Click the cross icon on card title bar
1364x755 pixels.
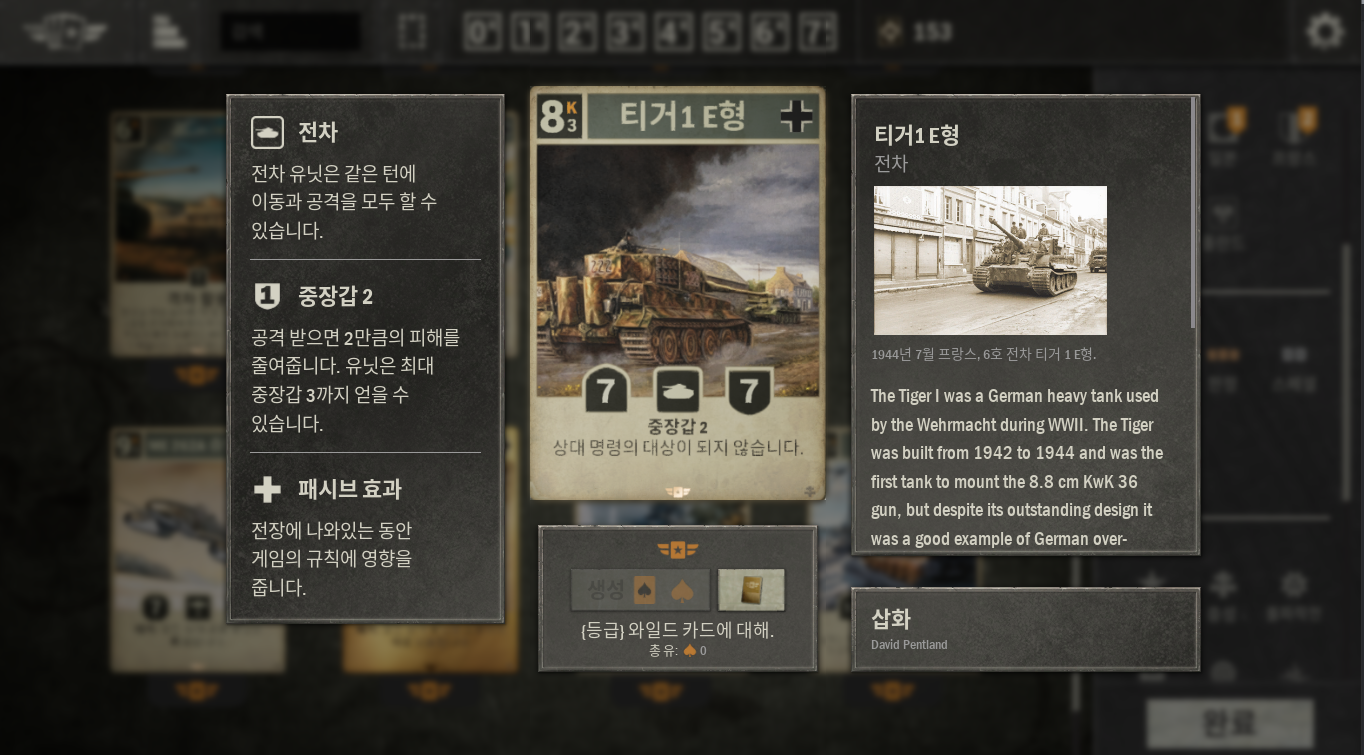pos(796,116)
